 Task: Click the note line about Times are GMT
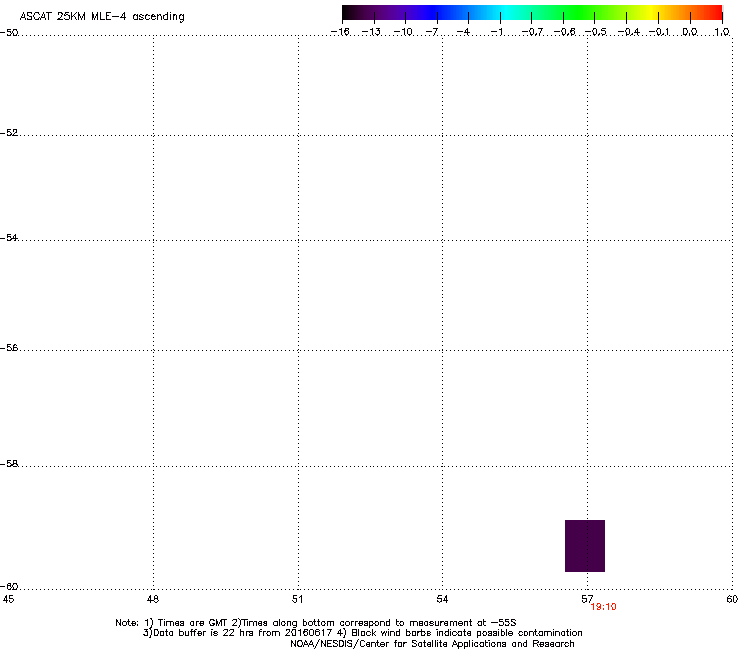click(316, 623)
